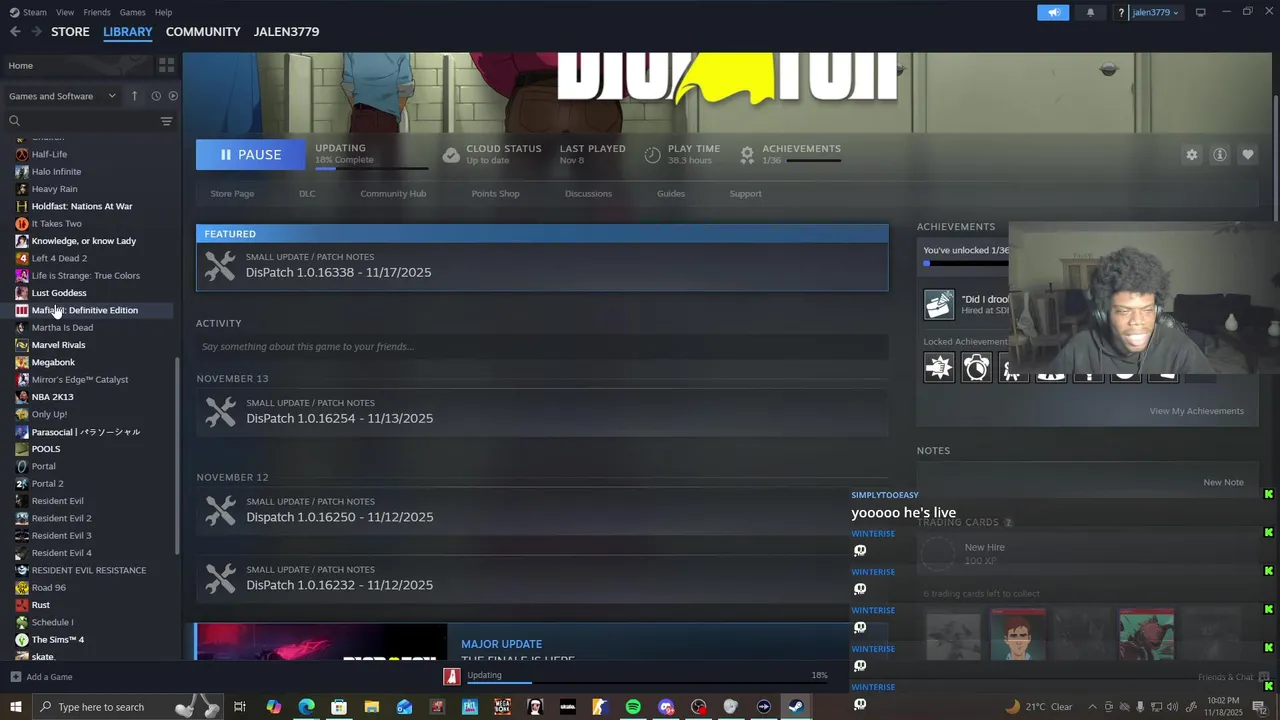This screenshot has width=1280, height=720.
Task: Open the JALEN3779 profile tab
Action: [286, 32]
